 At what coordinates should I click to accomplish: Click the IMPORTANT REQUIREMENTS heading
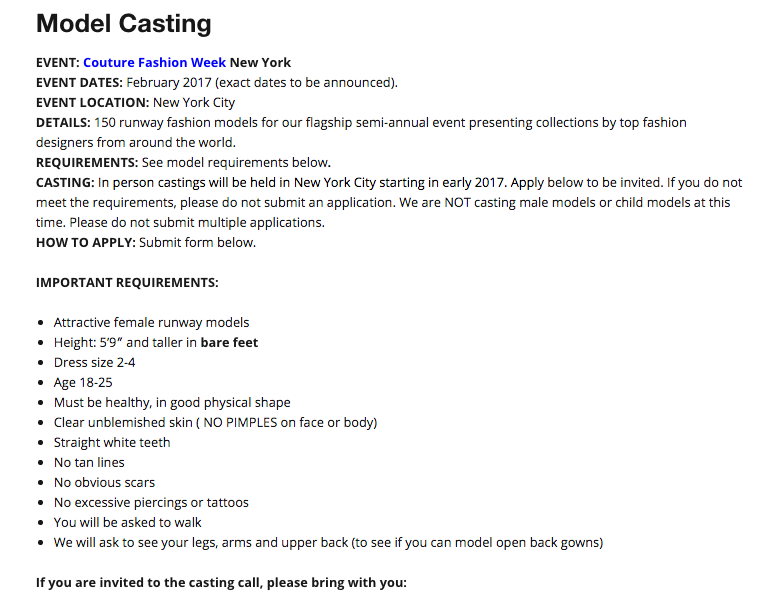pyautogui.click(x=127, y=282)
